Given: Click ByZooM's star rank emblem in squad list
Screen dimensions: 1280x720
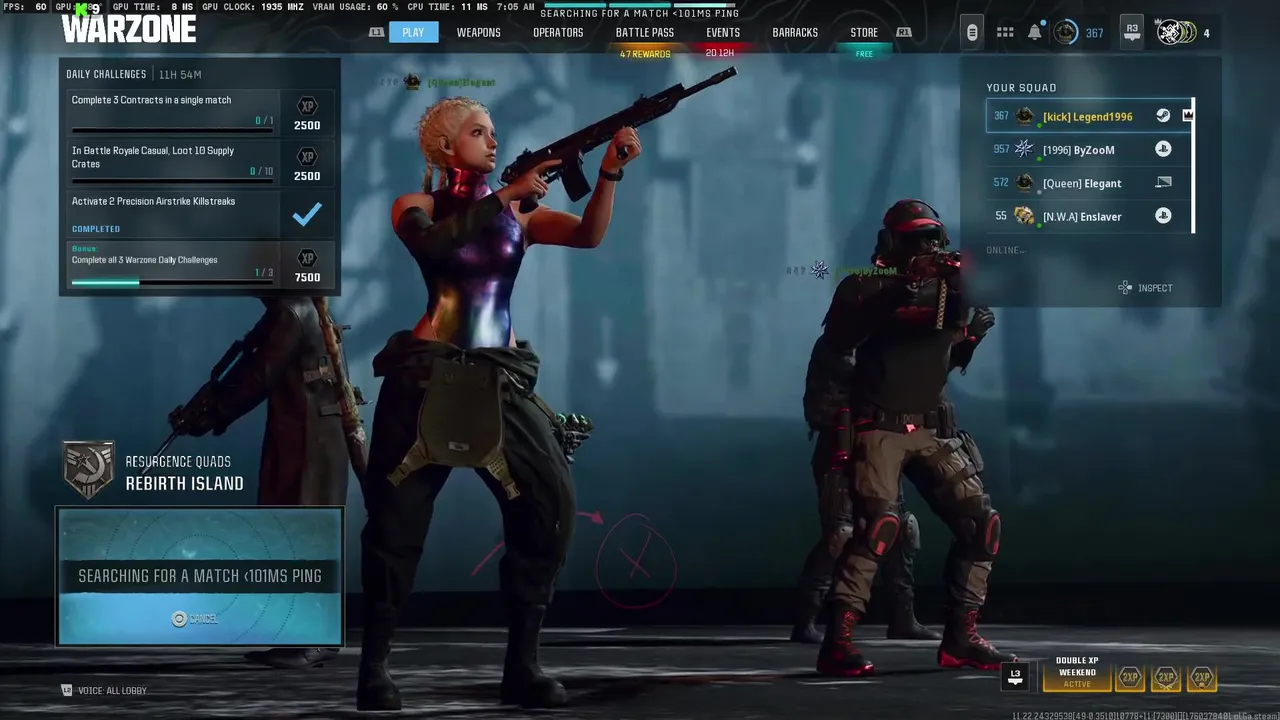Looking at the screenshot, I should [x=1024, y=149].
